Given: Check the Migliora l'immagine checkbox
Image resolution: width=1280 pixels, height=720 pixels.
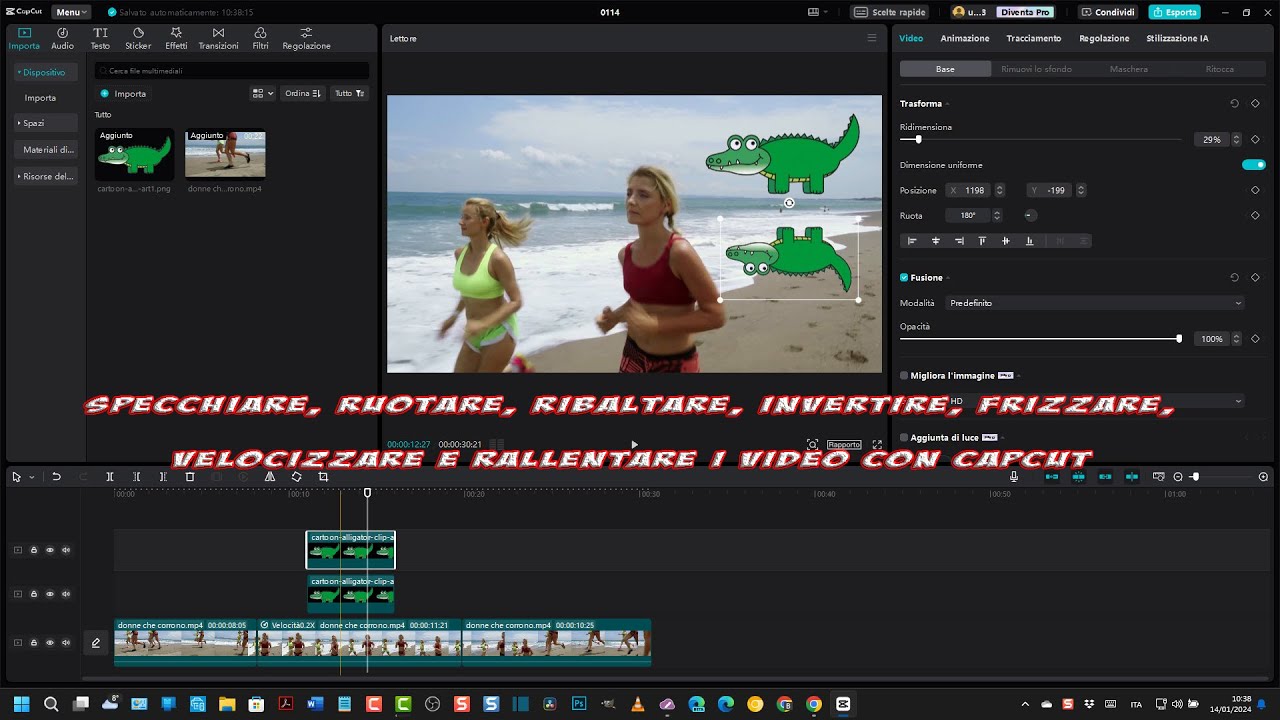Looking at the screenshot, I should pos(904,375).
